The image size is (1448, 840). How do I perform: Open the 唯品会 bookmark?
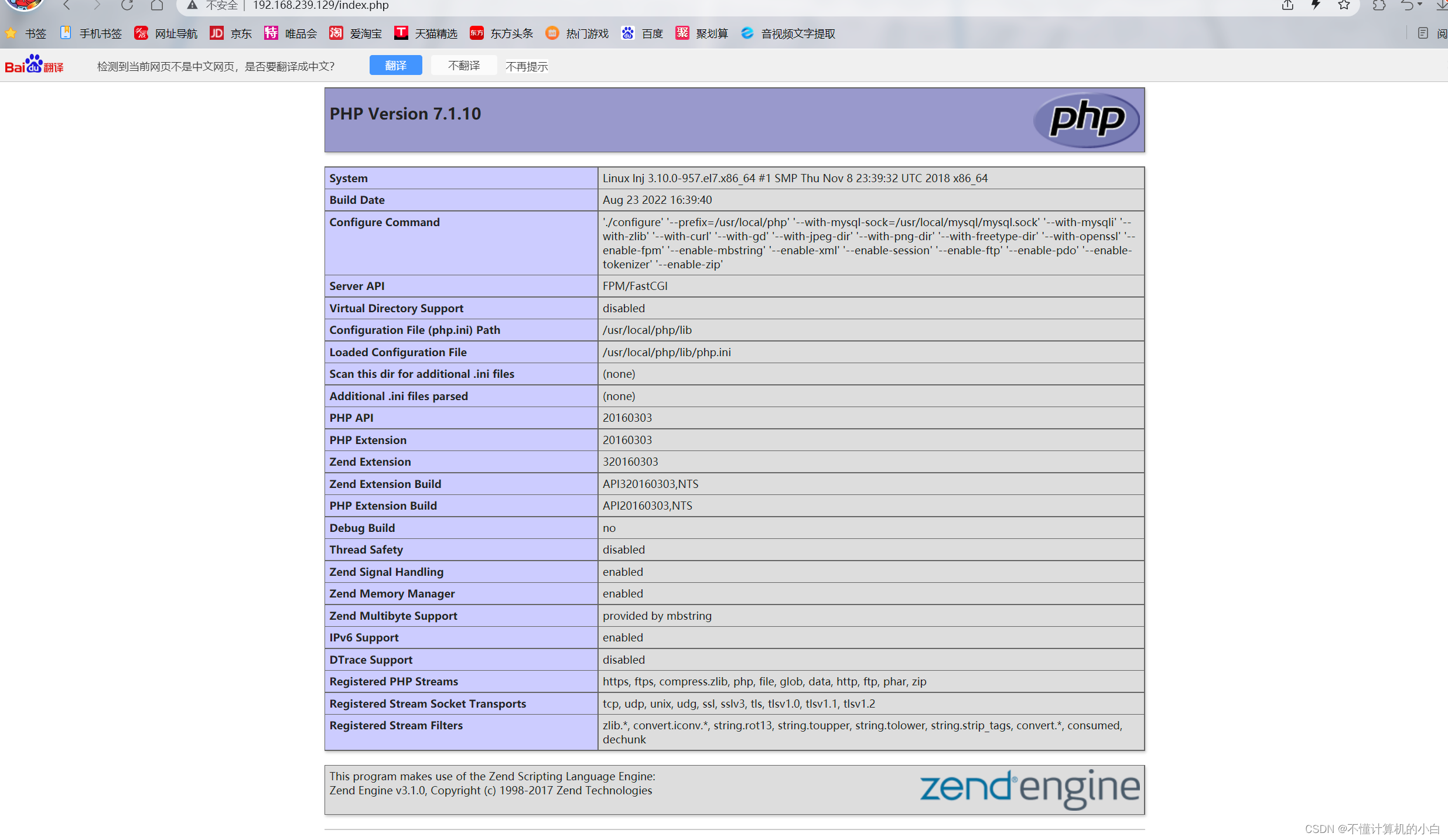pyautogui.click(x=291, y=33)
